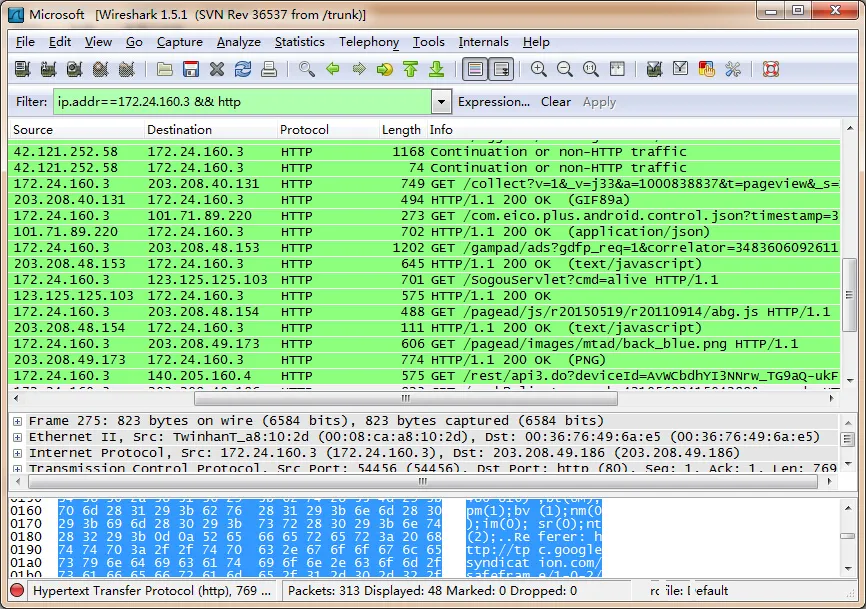
Task: Select packet GET /pagead/images/mtad/back_blue.png
Action: (x=425, y=344)
